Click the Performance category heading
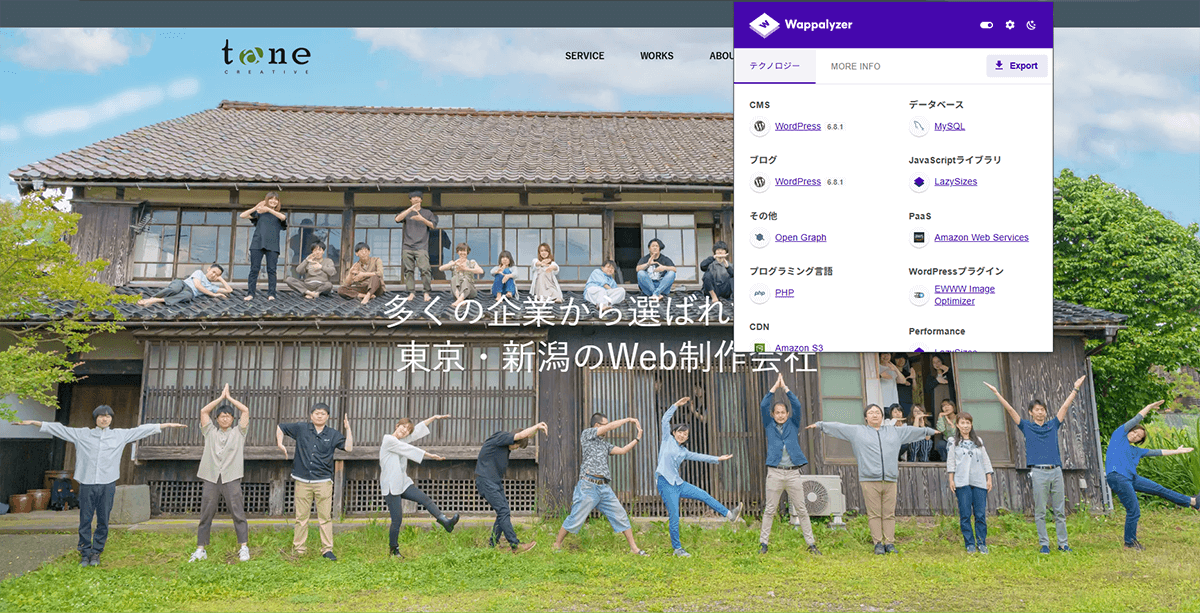The width and height of the screenshot is (1200, 613). pos(937,331)
